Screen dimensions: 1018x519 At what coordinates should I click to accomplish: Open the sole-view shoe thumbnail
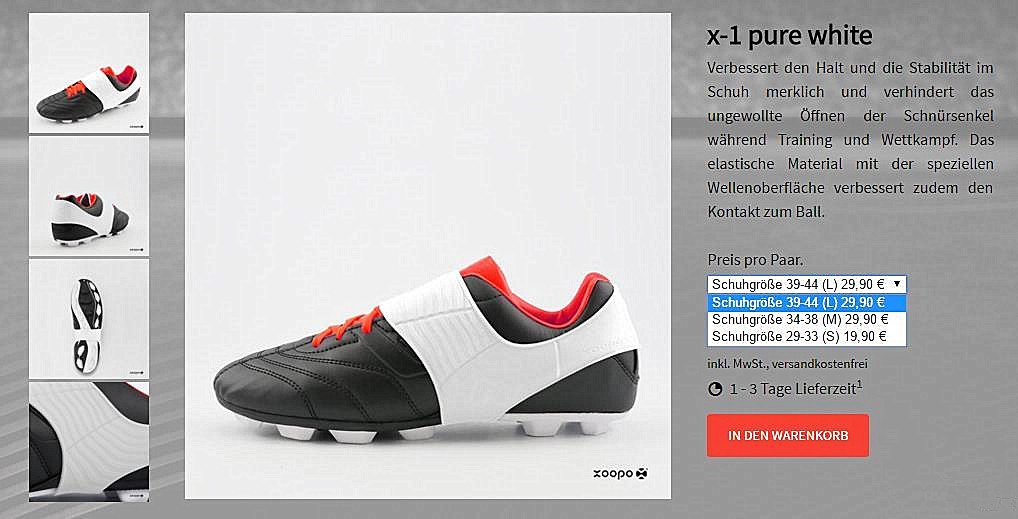coord(89,318)
